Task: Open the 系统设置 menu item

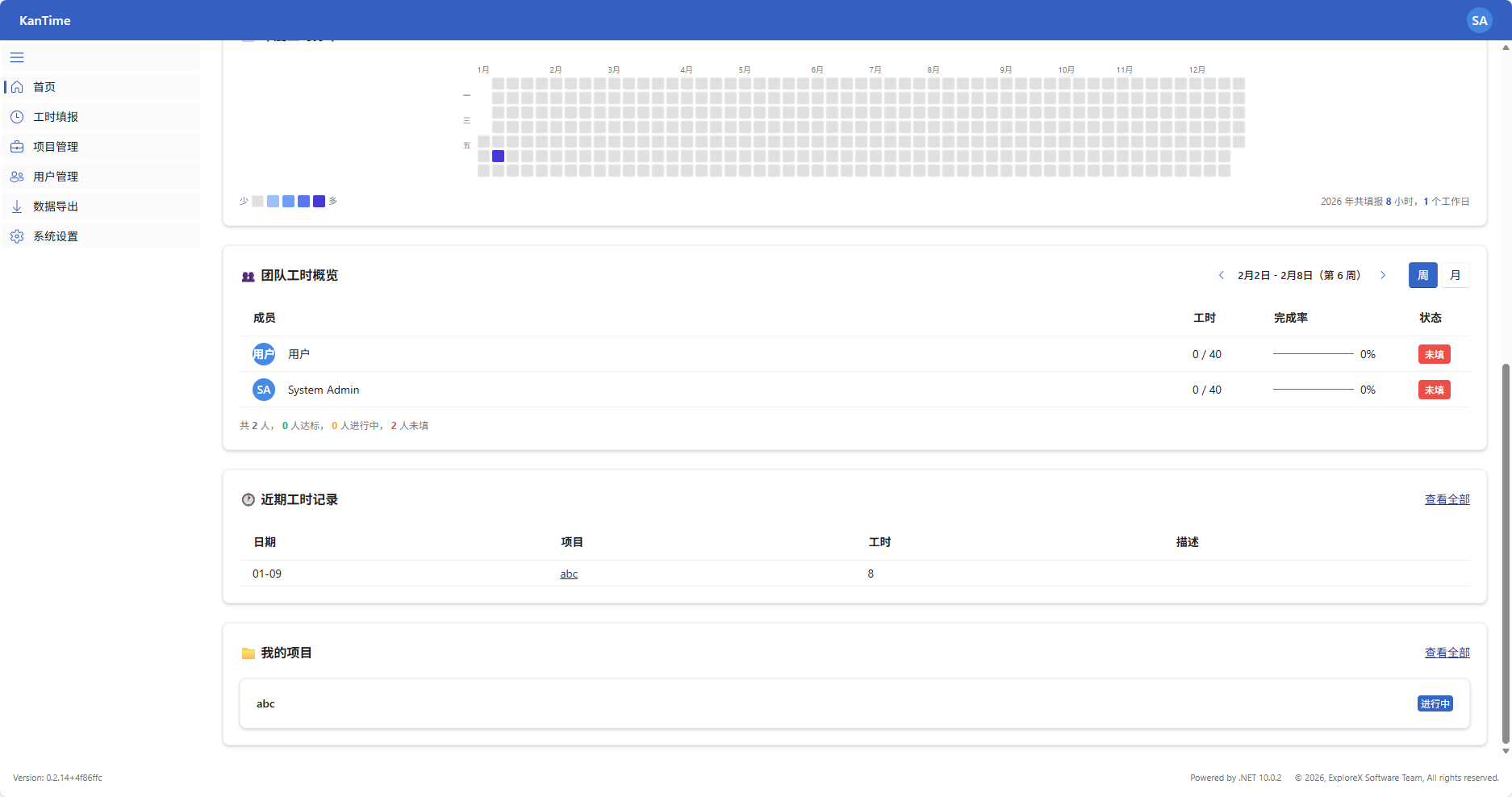Action: (x=56, y=236)
